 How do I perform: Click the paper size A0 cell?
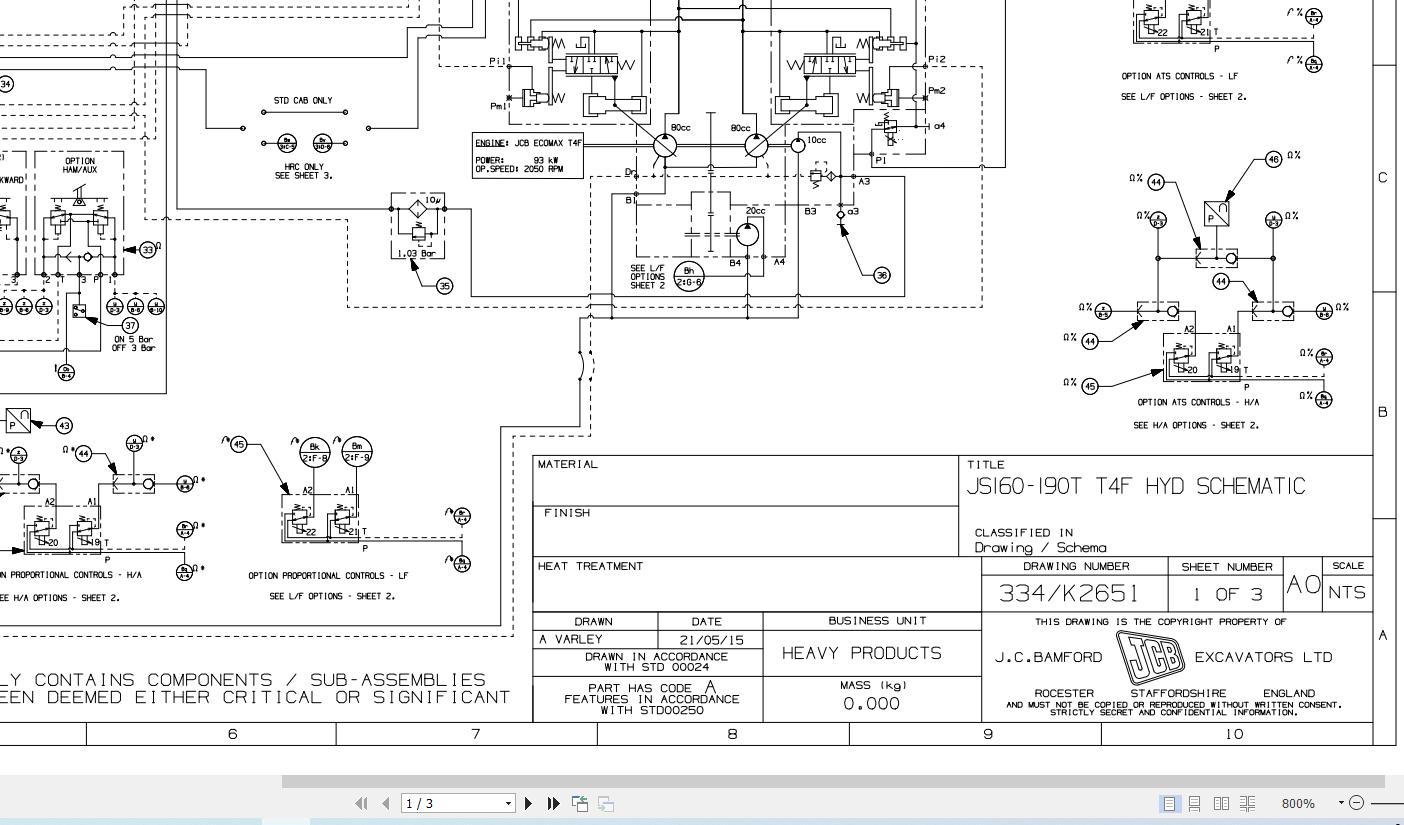tap(1303, 584)
